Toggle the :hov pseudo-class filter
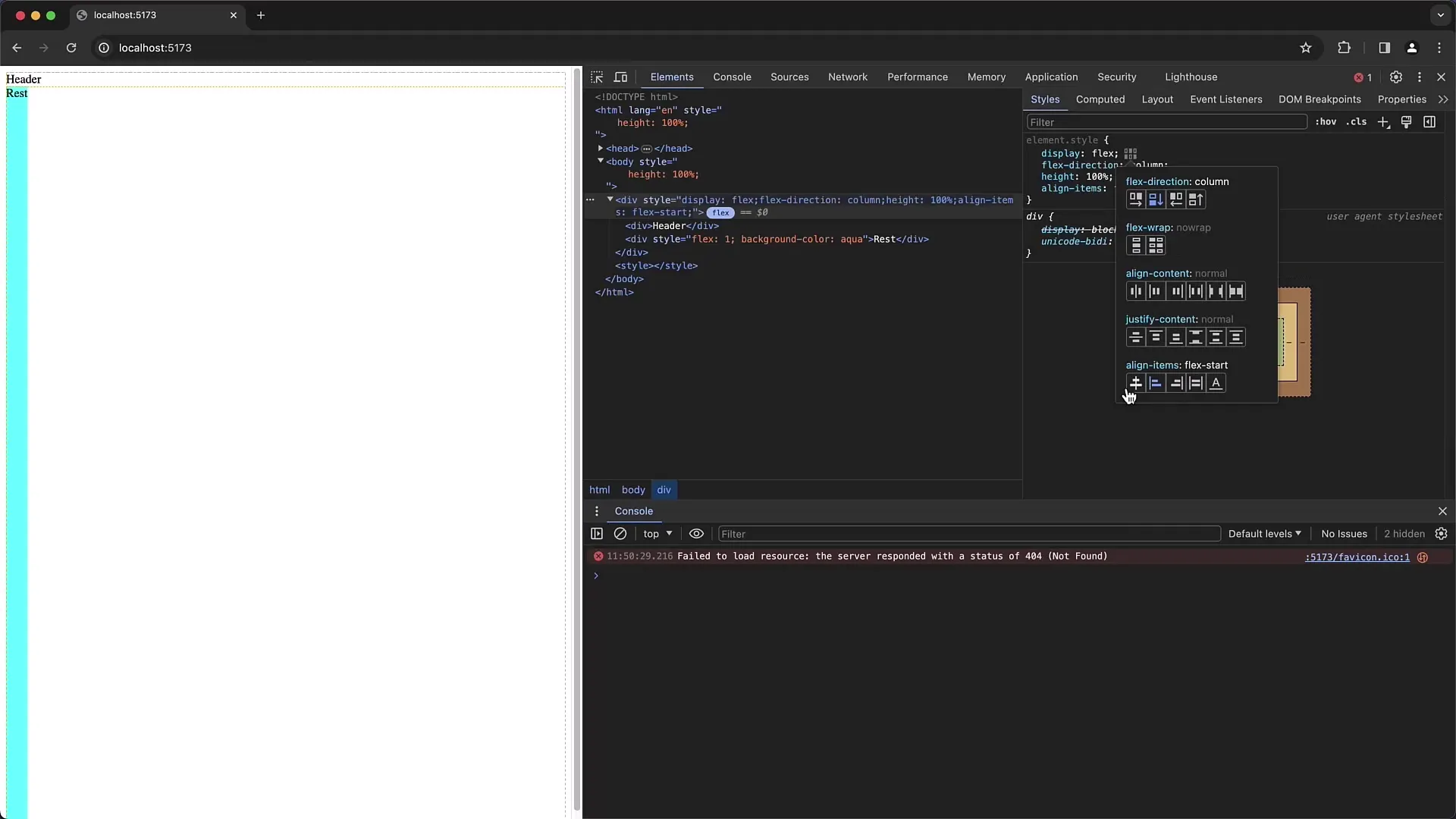 [1326, 122]
